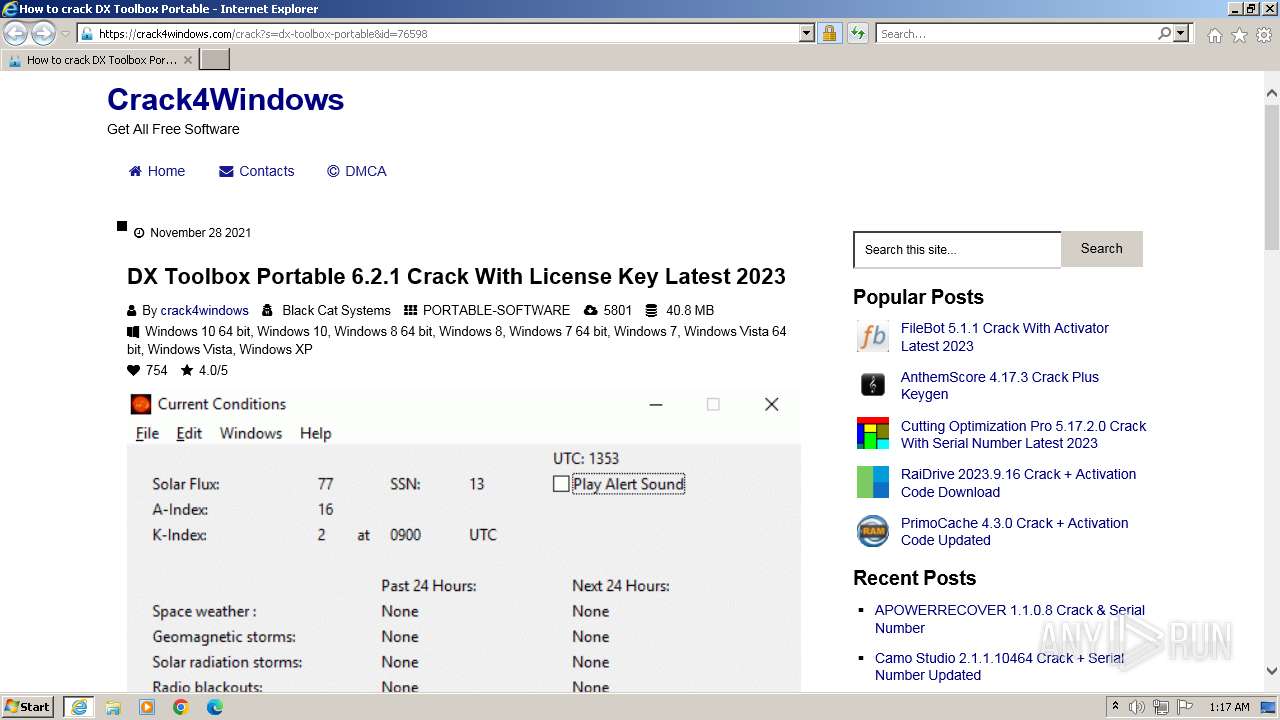Viewport: 1280px width, 720px height.
Task: Launch Google Chrome from taskbar
Action: point(181,707)
